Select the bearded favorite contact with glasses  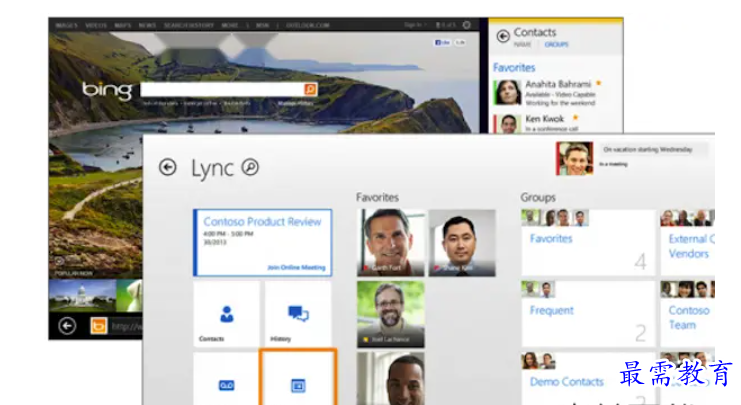pos(391,314)
